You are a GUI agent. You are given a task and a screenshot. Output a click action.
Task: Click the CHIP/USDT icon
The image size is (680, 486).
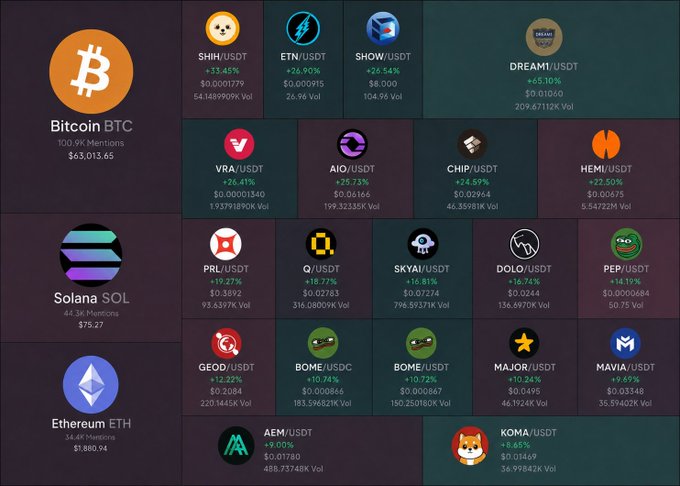point(472,144)
